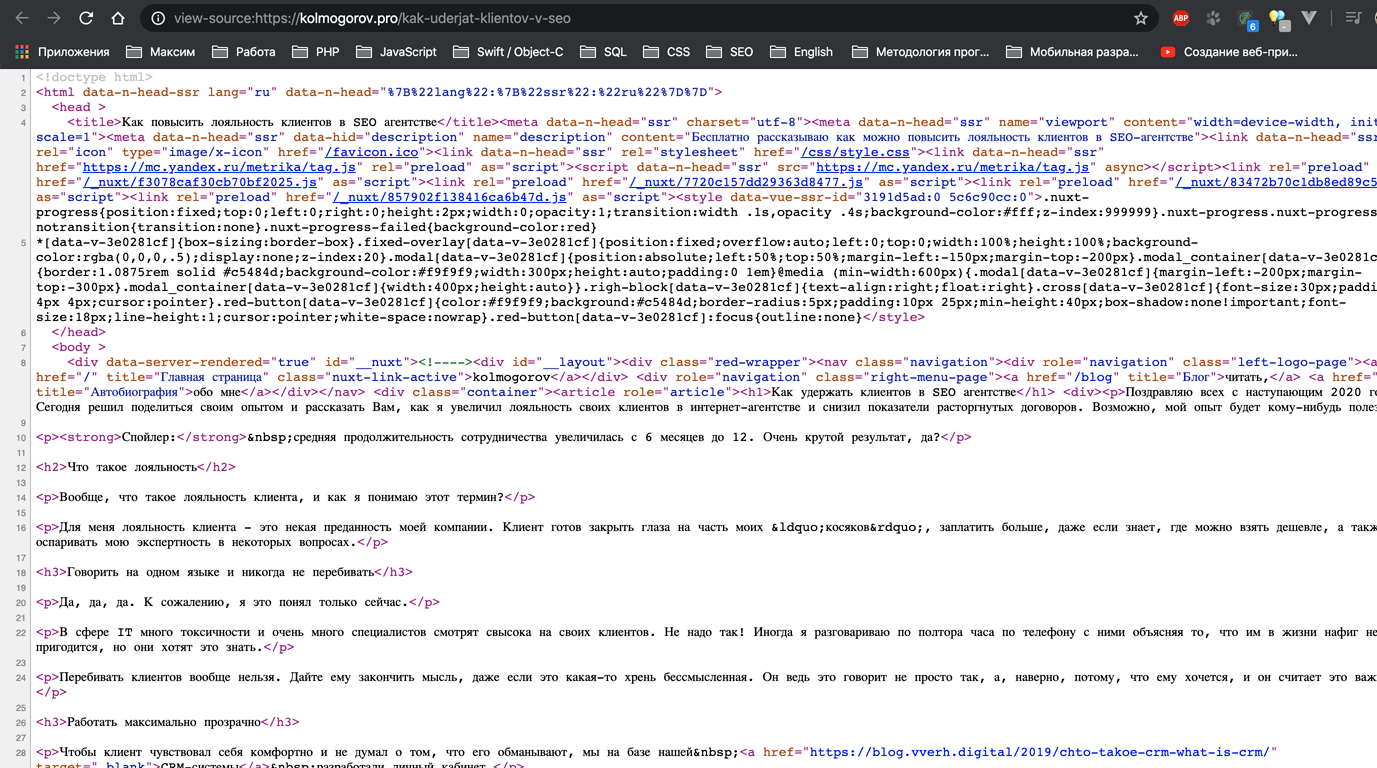Open the green extension with badge 6

pos(1246,19)
